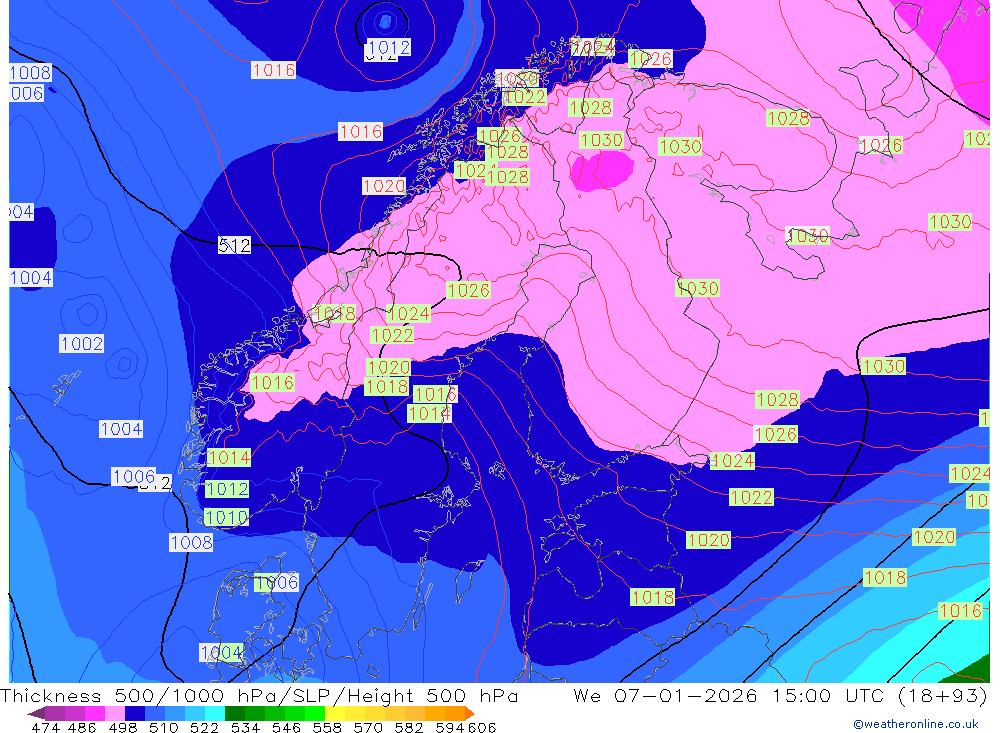The width and height of the screenshot is (1000, 733).
Task: Click the 1010 pressure label
Action: pyautogui.click(x=226, y=517)
